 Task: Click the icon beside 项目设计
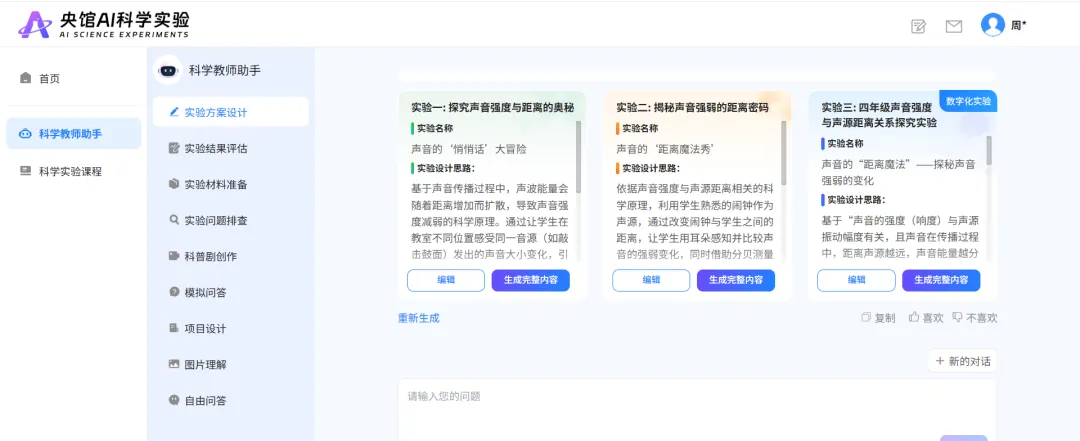[174, 328]
